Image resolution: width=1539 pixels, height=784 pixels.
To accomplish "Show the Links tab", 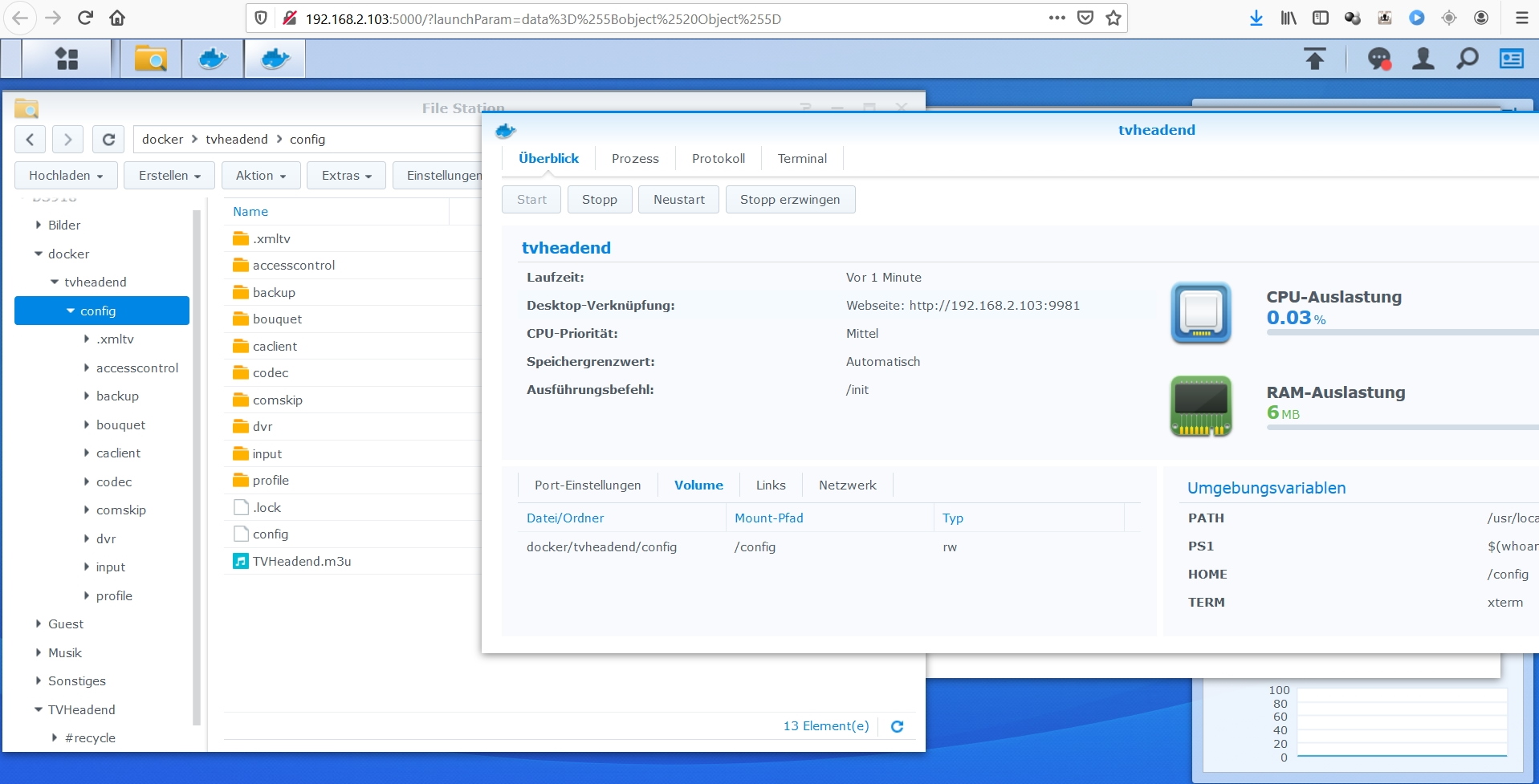I will pos(771,485).
